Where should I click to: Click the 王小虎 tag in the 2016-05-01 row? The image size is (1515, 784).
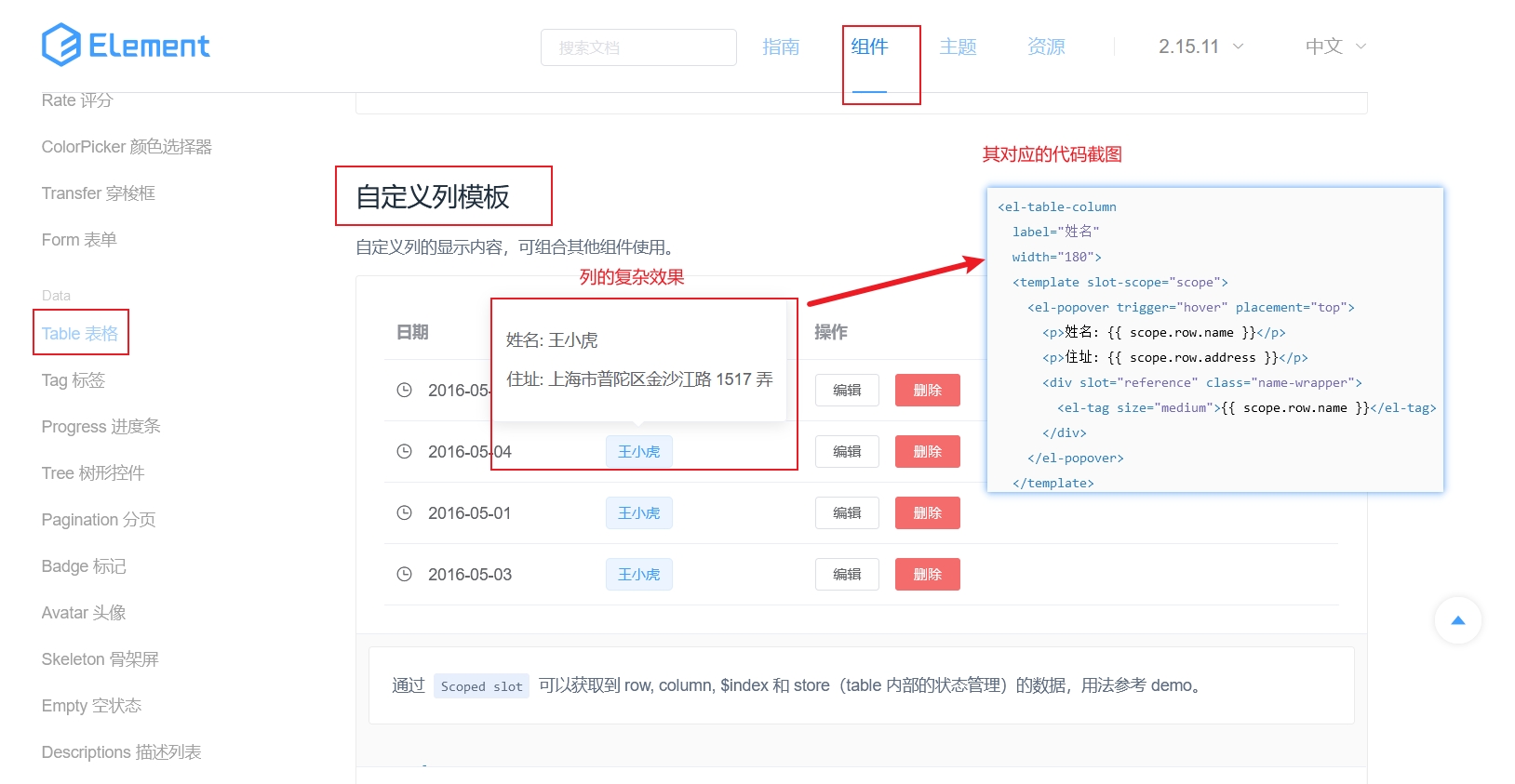tap(638, 512)
